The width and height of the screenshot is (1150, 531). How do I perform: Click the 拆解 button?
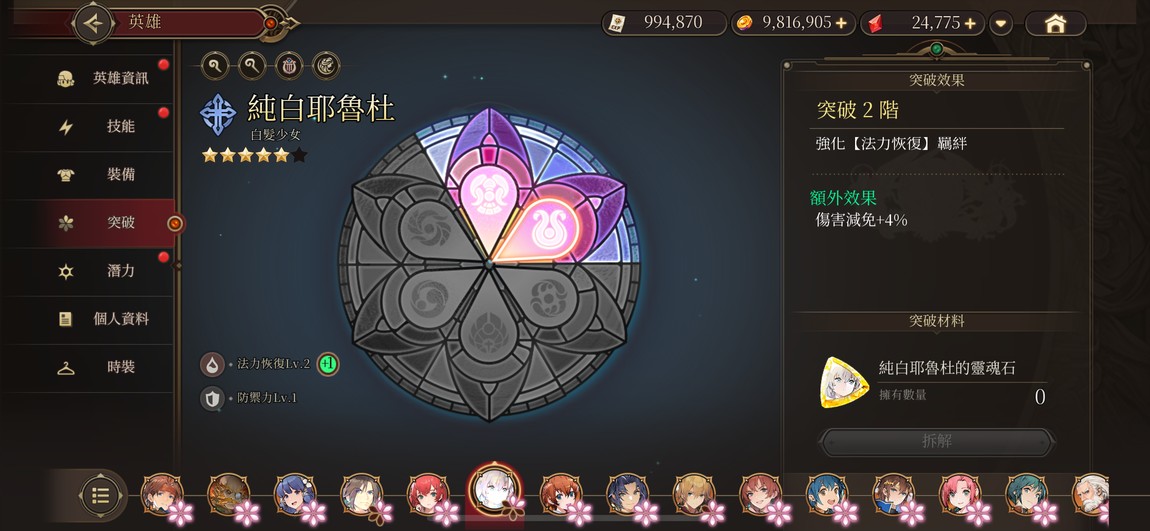937,442
